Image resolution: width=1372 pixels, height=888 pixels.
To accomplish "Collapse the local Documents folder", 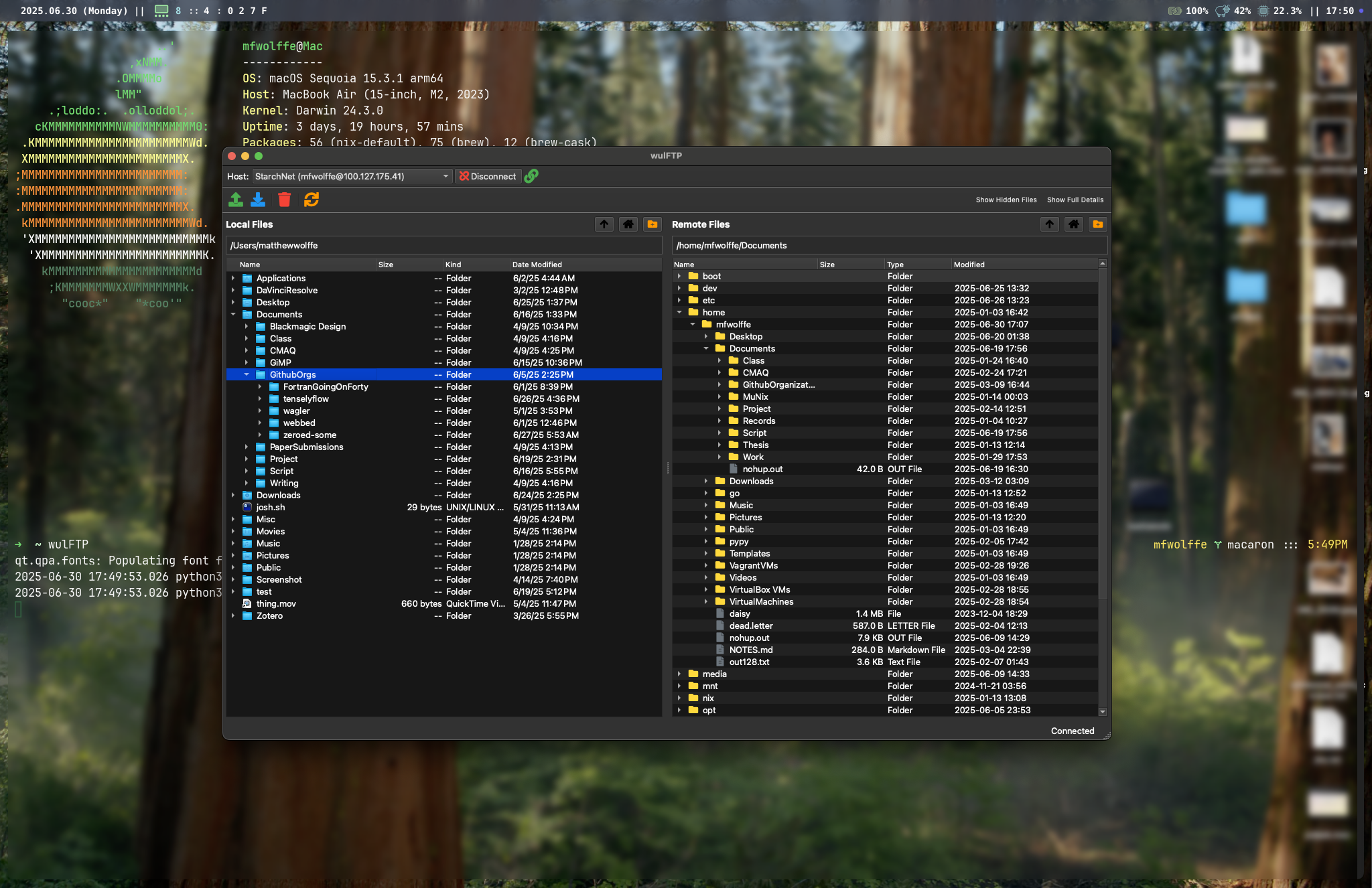I will tap(233, 314).
